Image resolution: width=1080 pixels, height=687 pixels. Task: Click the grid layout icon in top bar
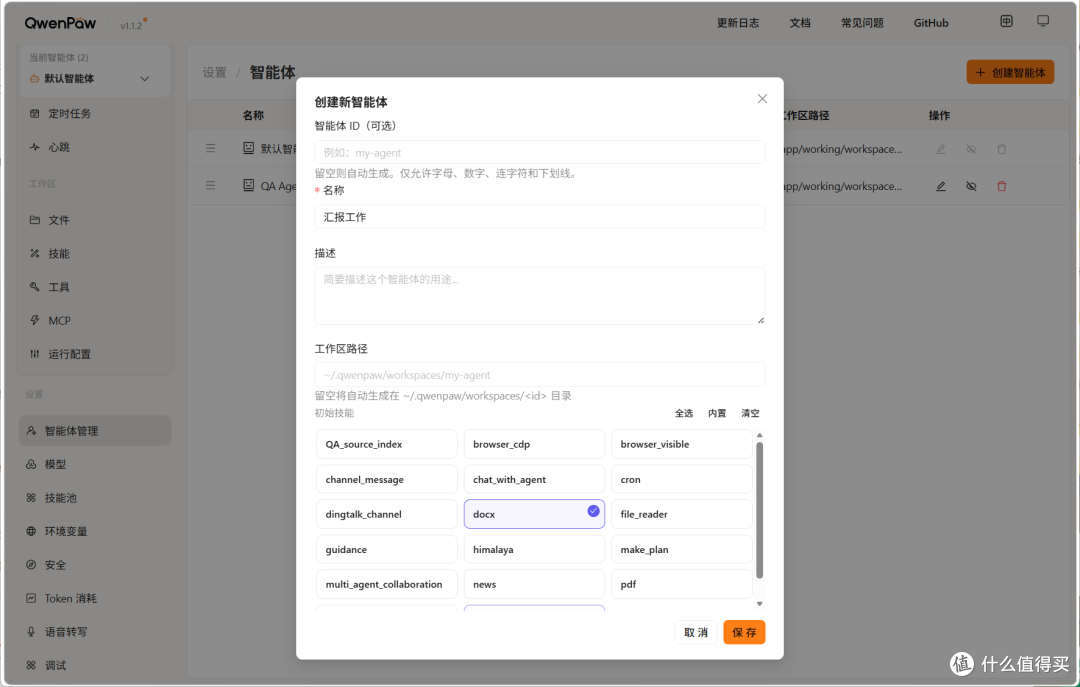(1006, 21)
